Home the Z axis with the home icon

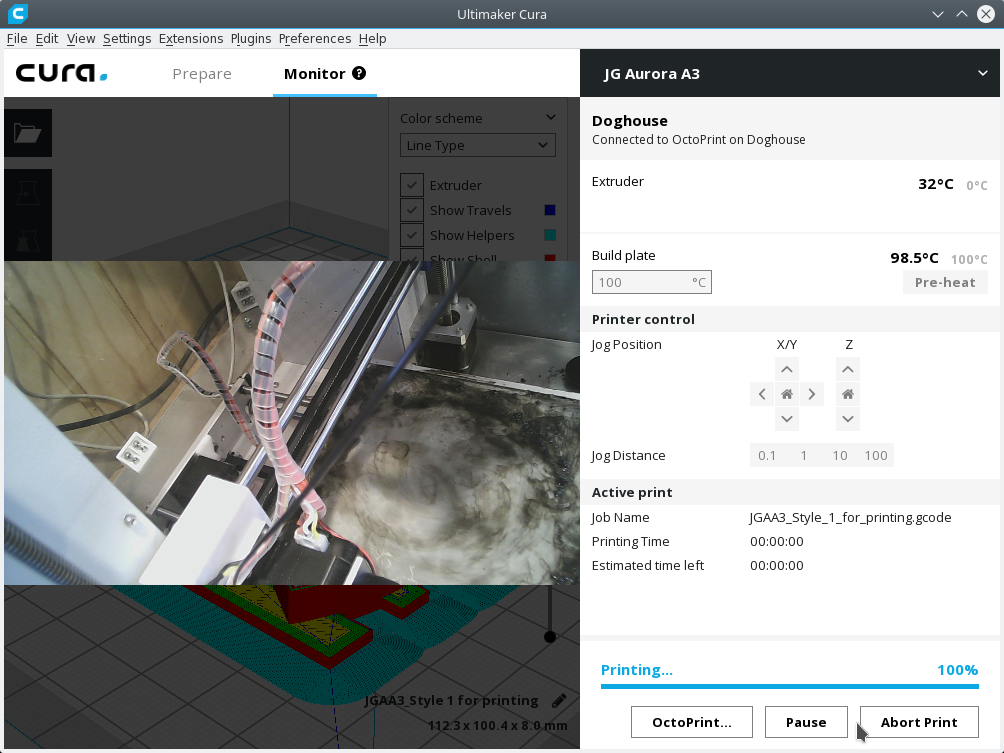coord(847,393)
